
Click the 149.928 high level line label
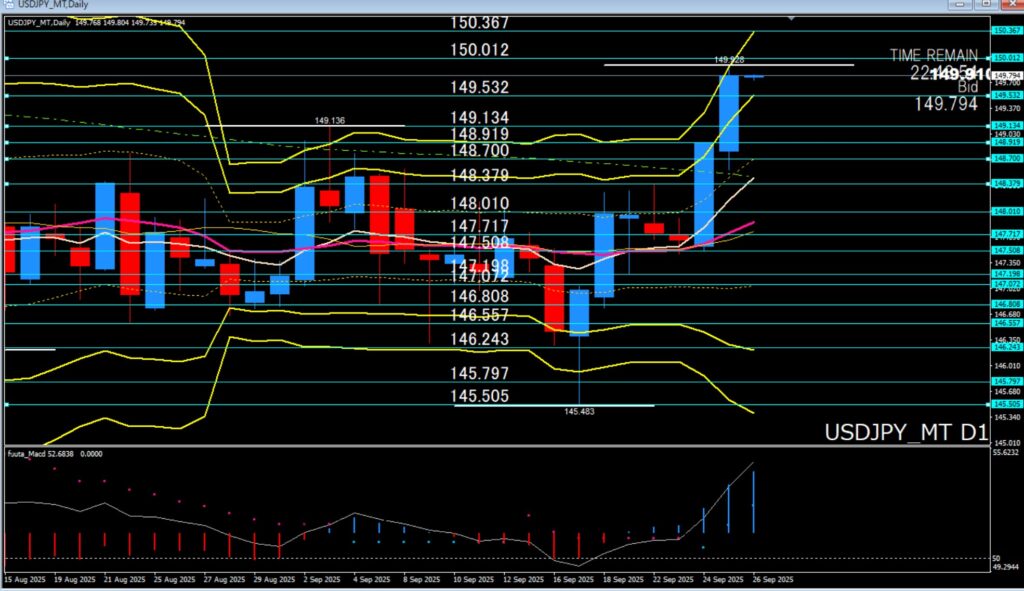coord(729,60)
